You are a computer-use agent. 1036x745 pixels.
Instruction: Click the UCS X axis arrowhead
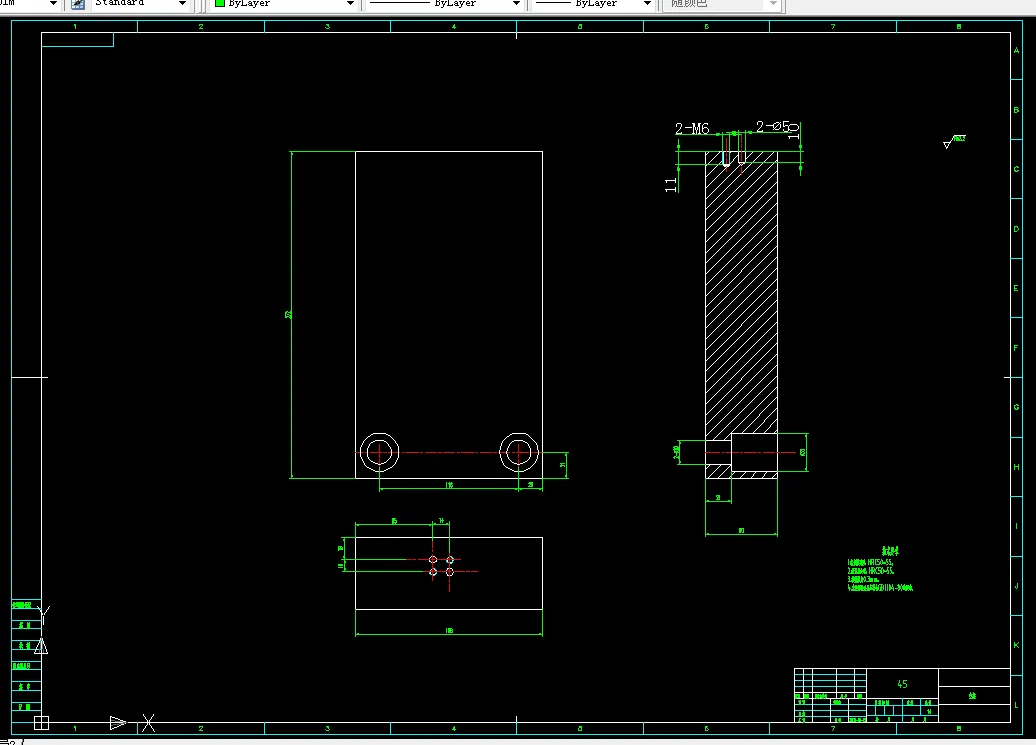pos(118,723)
